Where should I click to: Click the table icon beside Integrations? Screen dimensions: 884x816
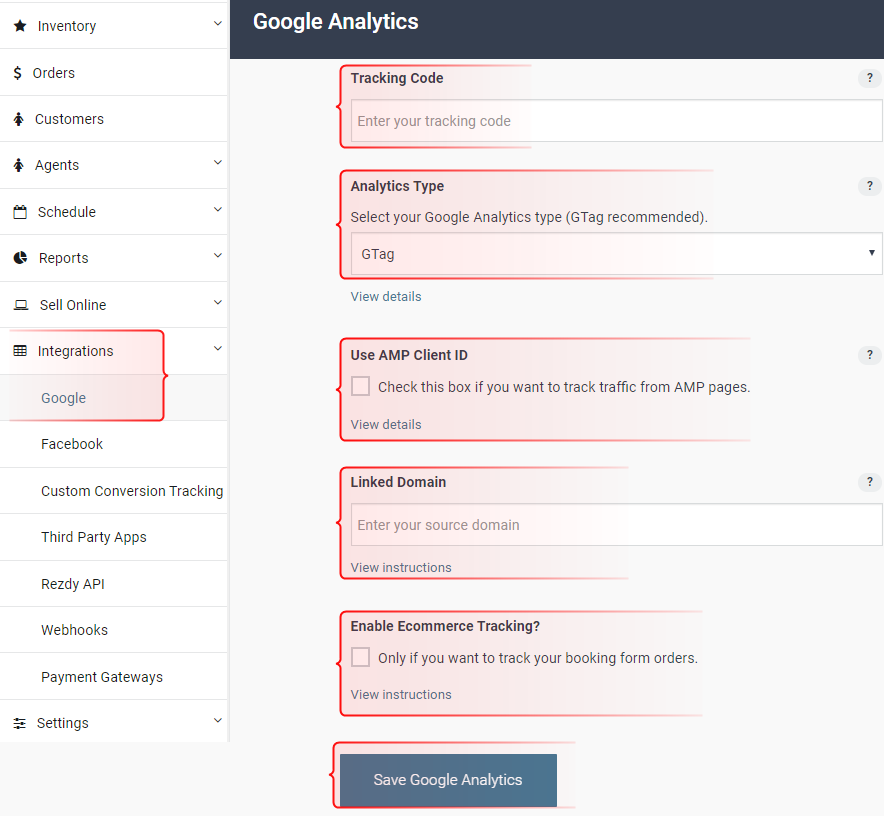(20, 351)
